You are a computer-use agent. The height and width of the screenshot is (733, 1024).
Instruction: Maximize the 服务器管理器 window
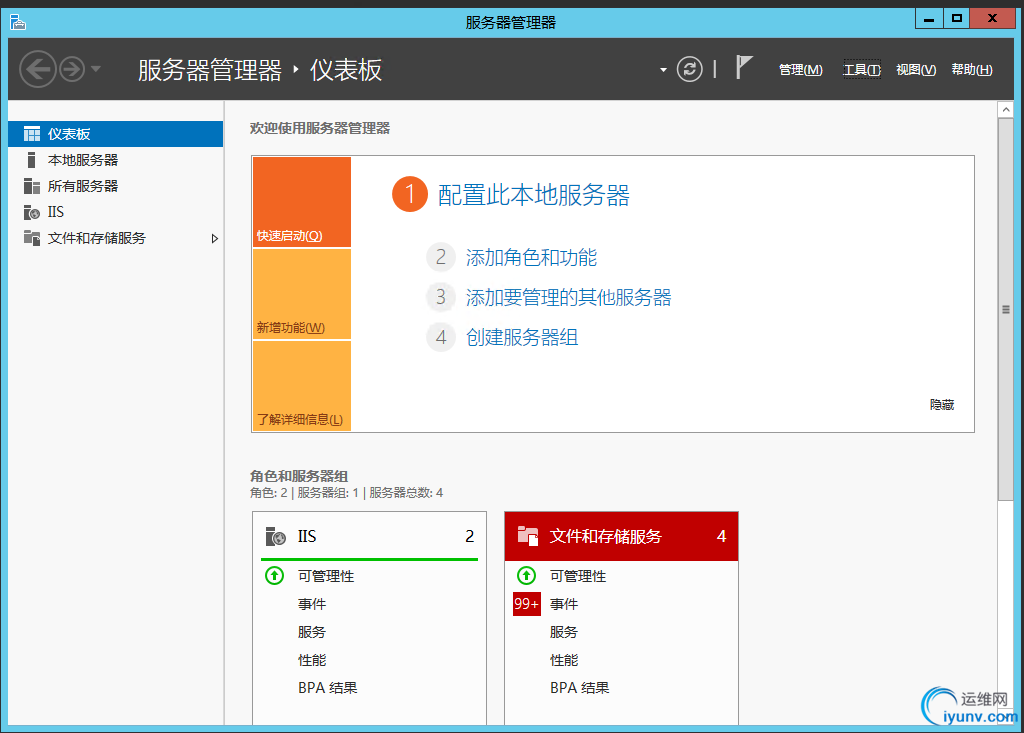(957, 18)
